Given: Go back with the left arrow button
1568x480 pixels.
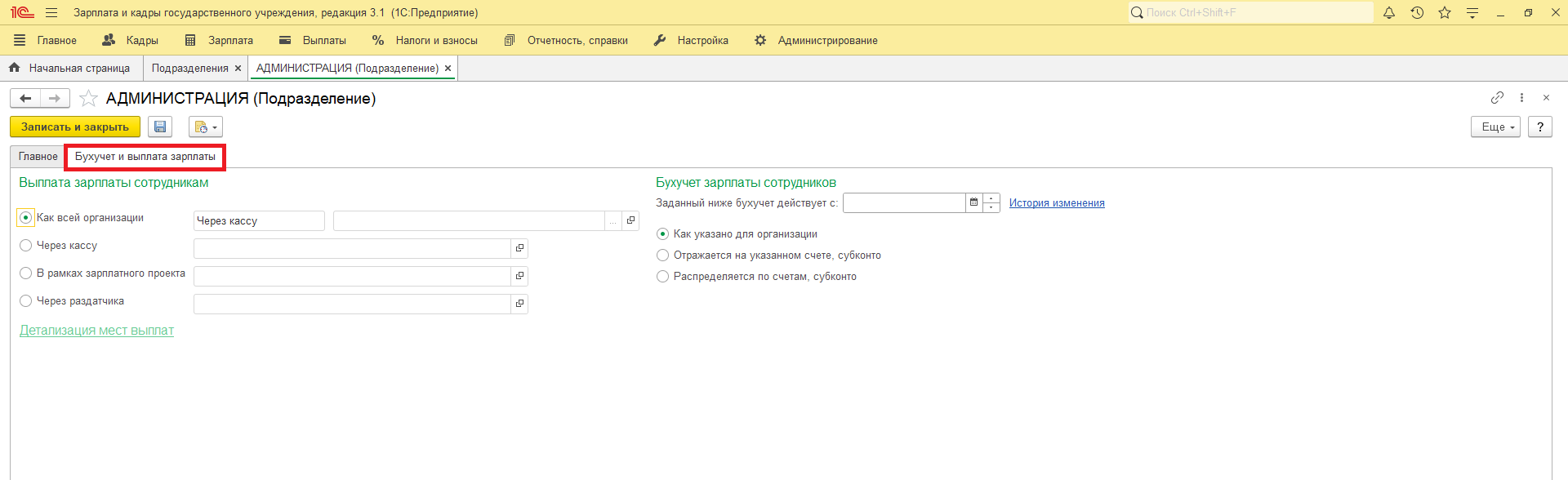Looking at the screenshot, I should (x=25, y=99).
